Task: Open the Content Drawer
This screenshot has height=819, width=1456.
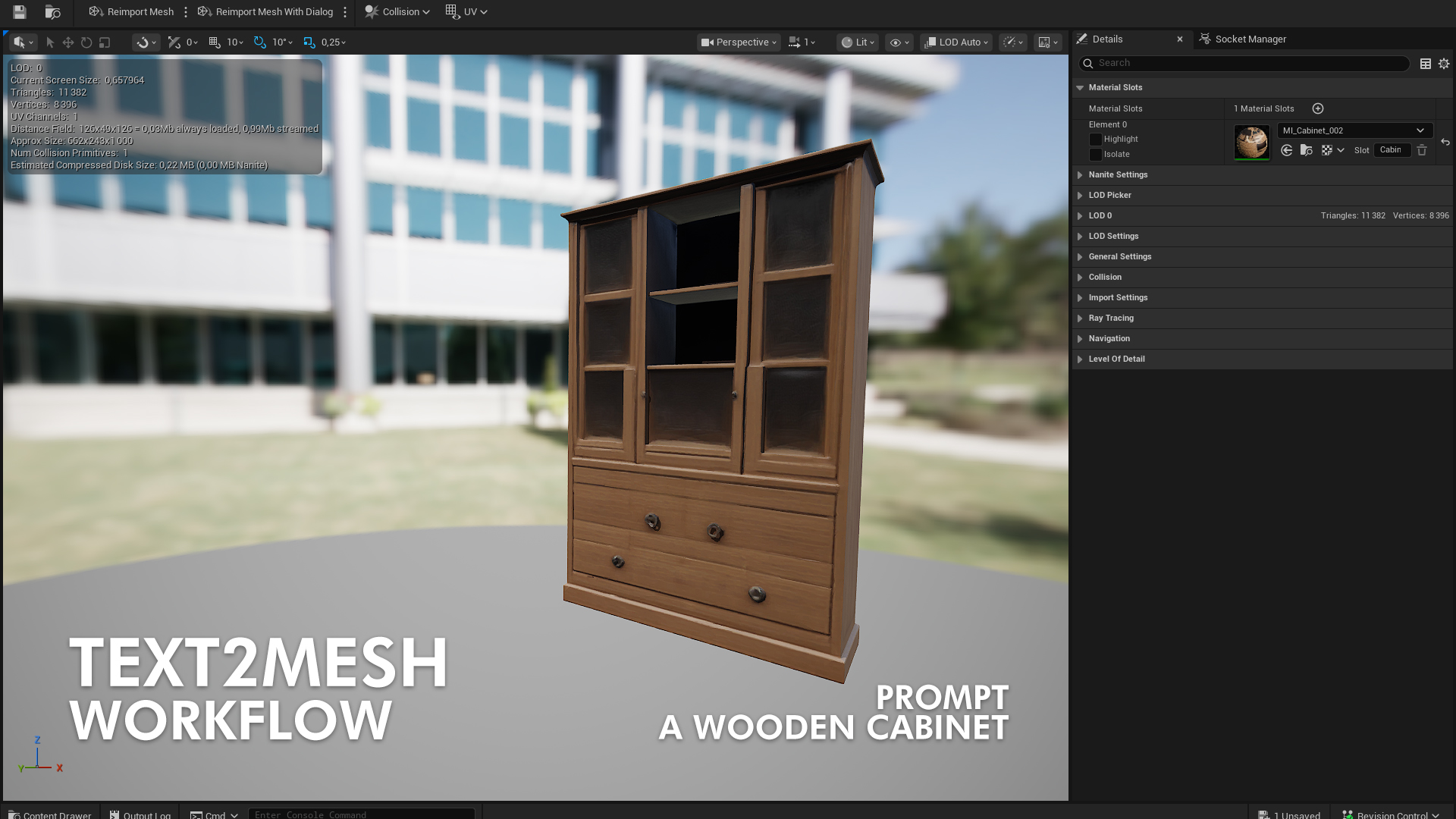Action: tap(50, 814)
